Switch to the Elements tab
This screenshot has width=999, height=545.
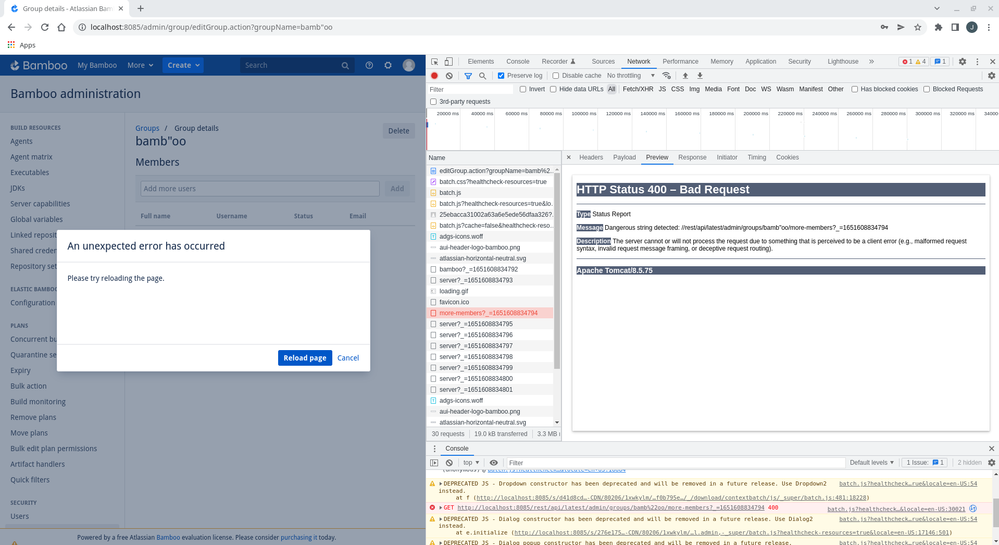coord(480,62)
